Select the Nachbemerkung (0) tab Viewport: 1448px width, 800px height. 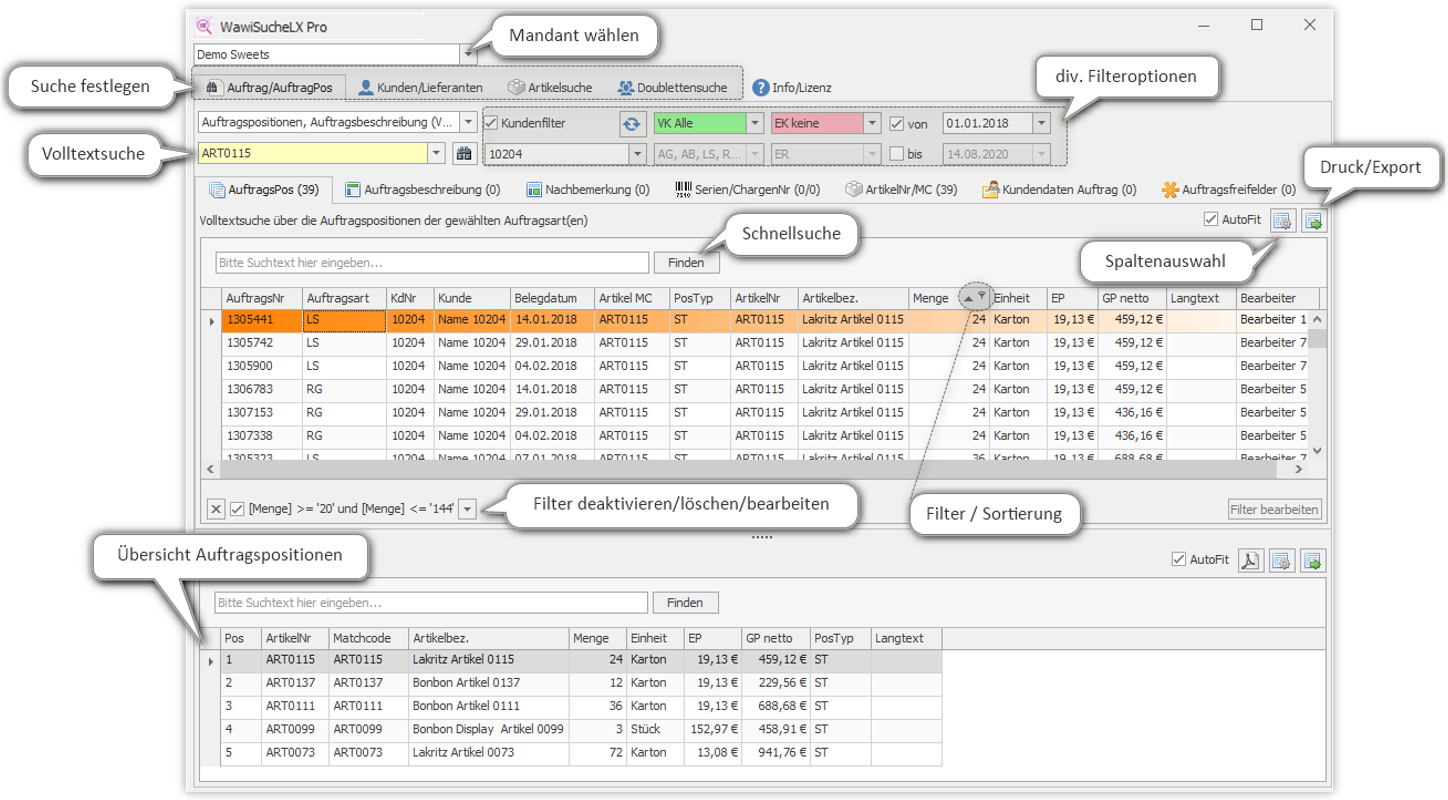tap(588, 189)
